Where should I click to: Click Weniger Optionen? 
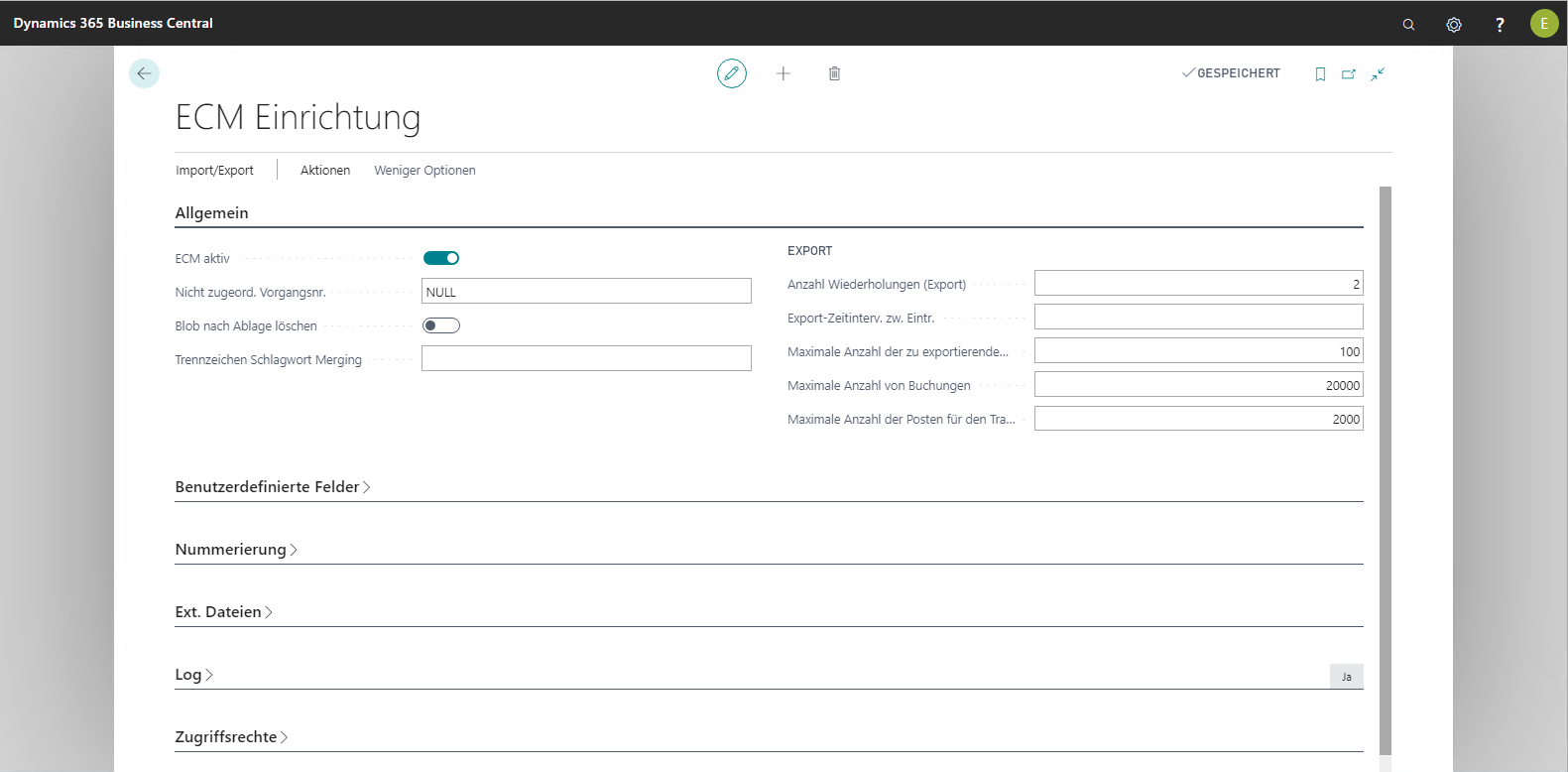424,171
